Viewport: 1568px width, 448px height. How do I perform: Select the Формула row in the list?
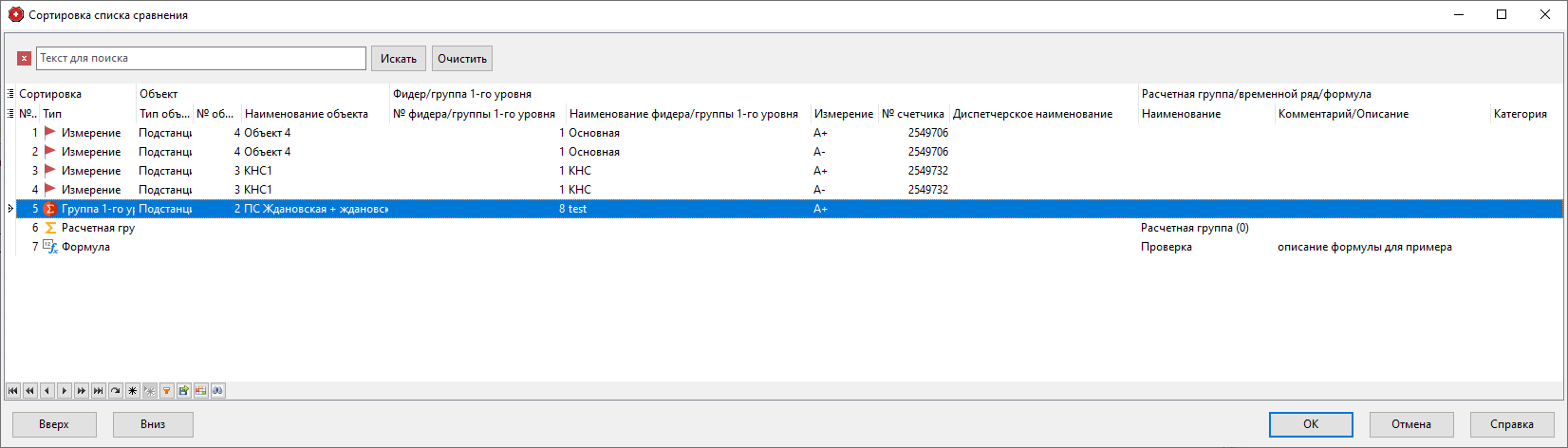point(85,247)
